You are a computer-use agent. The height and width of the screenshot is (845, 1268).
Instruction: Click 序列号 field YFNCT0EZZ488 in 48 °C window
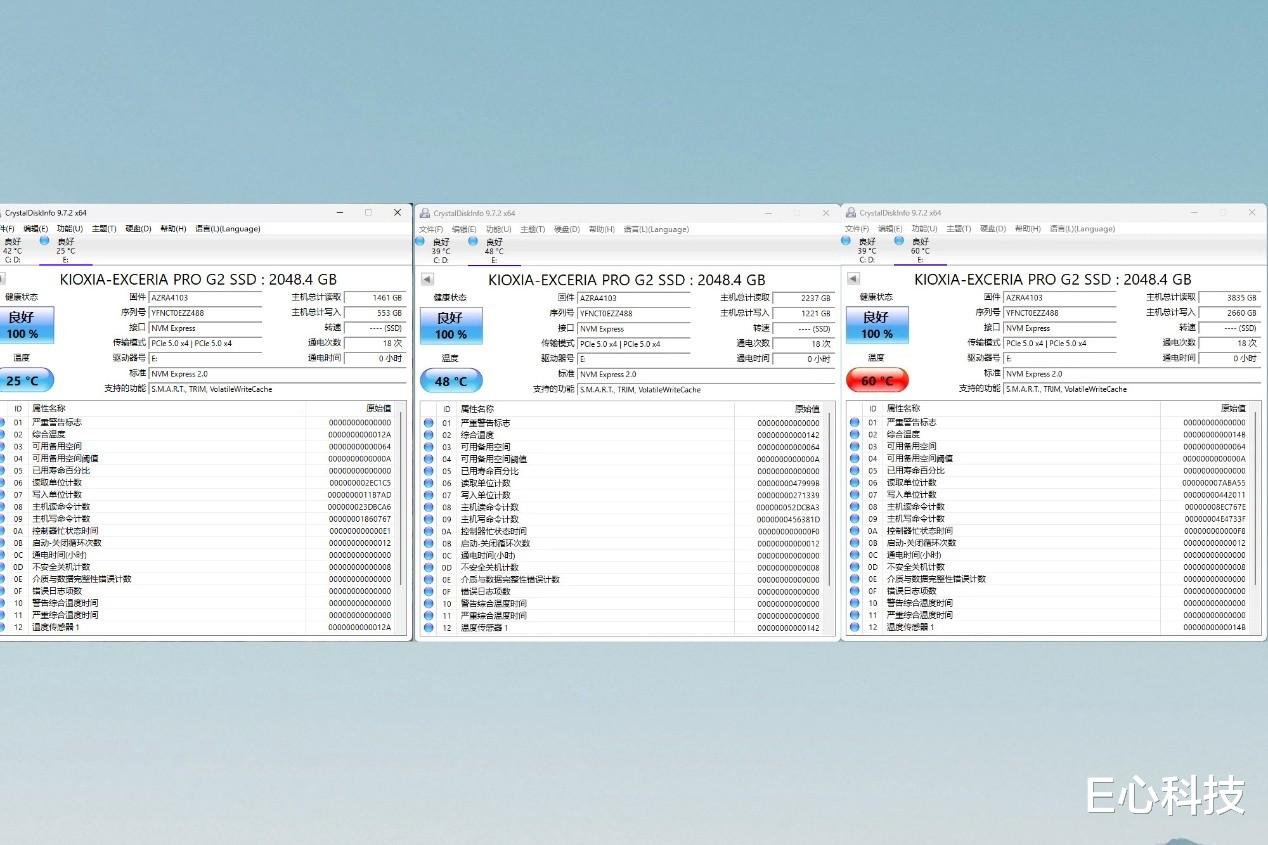pos(634,314)
